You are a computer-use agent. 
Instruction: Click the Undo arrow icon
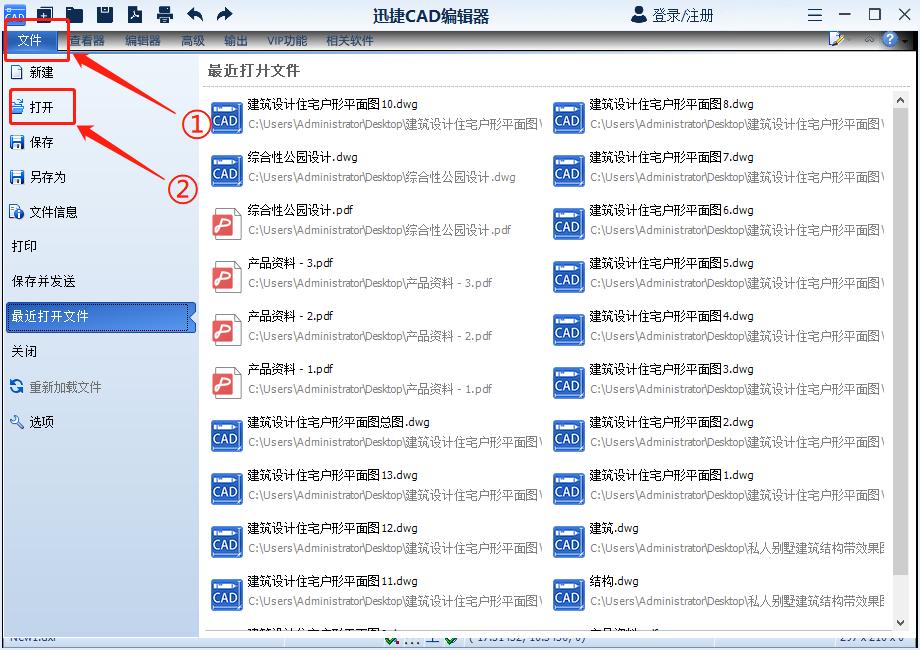(194, 13)
